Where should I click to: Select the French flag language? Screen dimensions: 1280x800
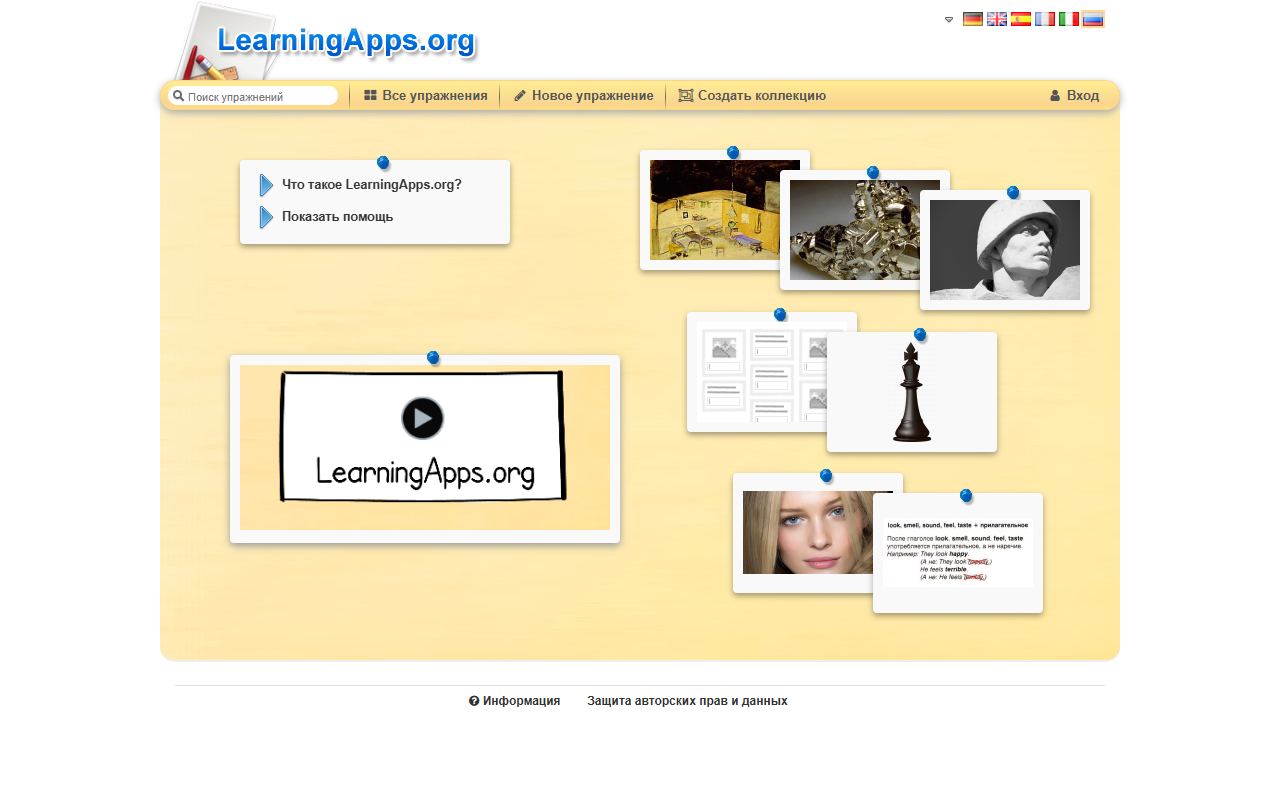point(1045,19)
